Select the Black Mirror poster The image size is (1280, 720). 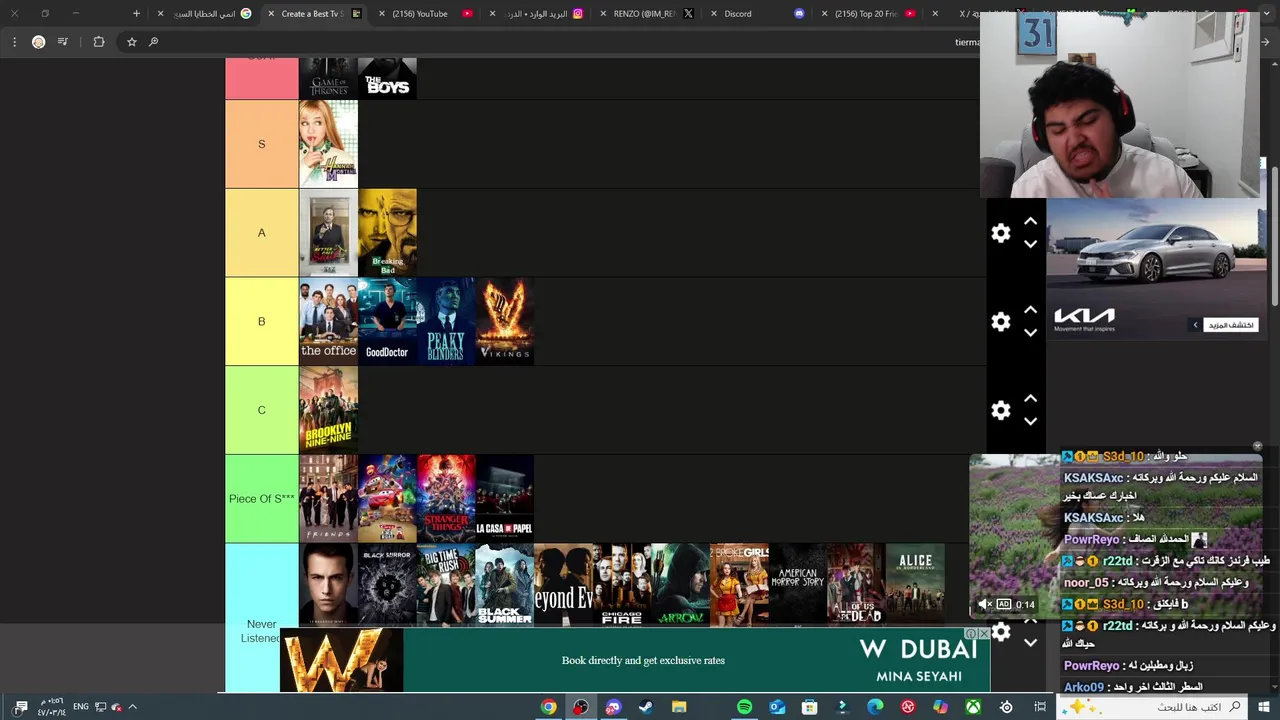[387, 585]
